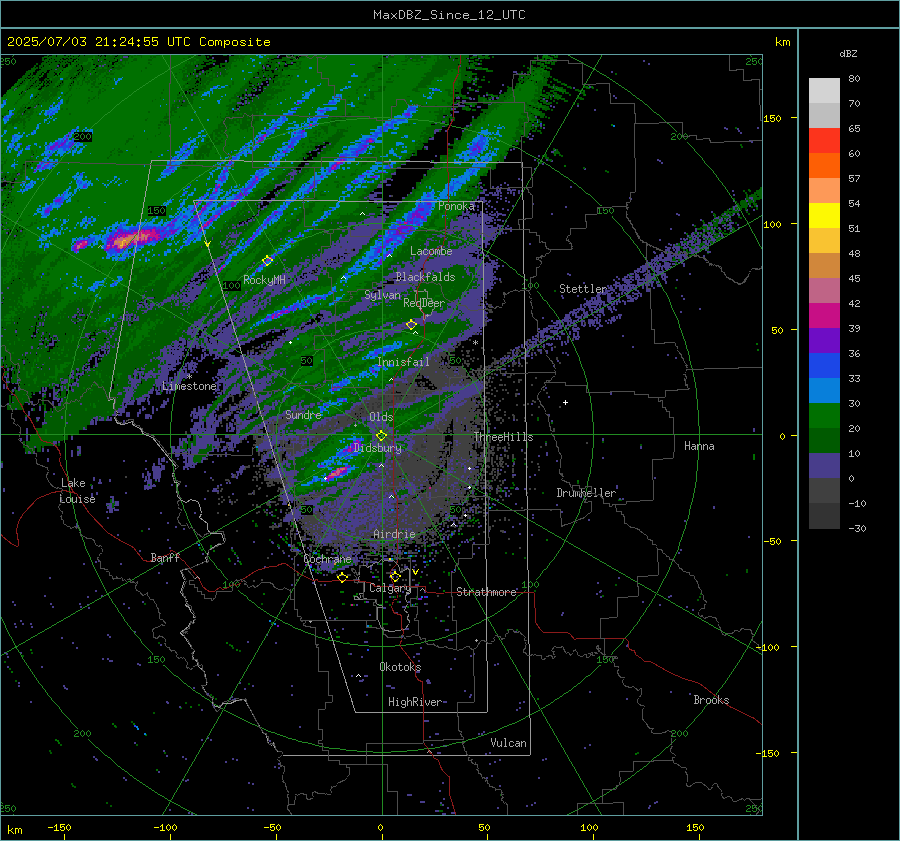
Task: Click the yellow diamond marker under Cochrane
Action: [343, 577]
